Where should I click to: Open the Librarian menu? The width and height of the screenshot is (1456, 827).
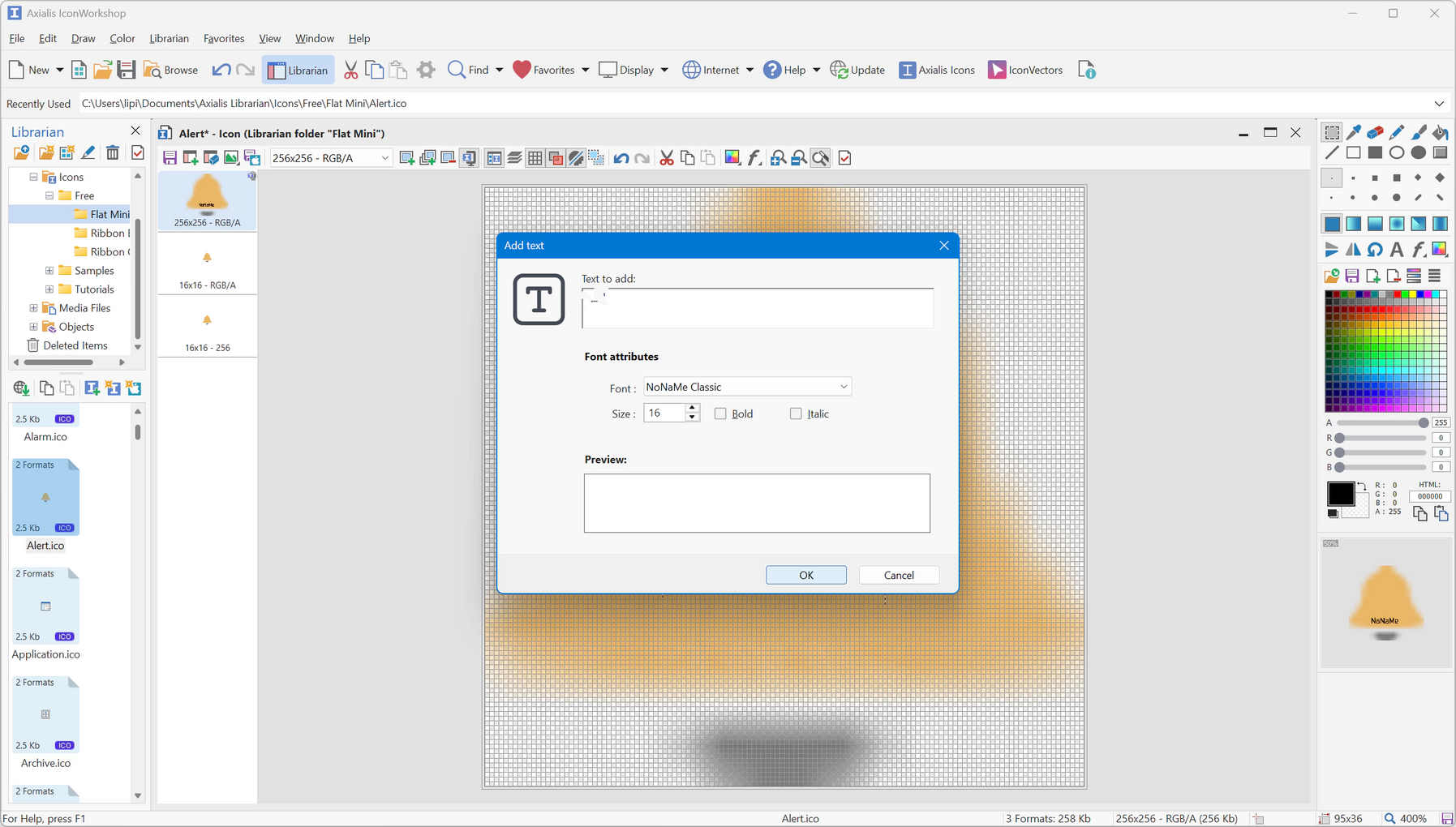click(x=169, y=38)
